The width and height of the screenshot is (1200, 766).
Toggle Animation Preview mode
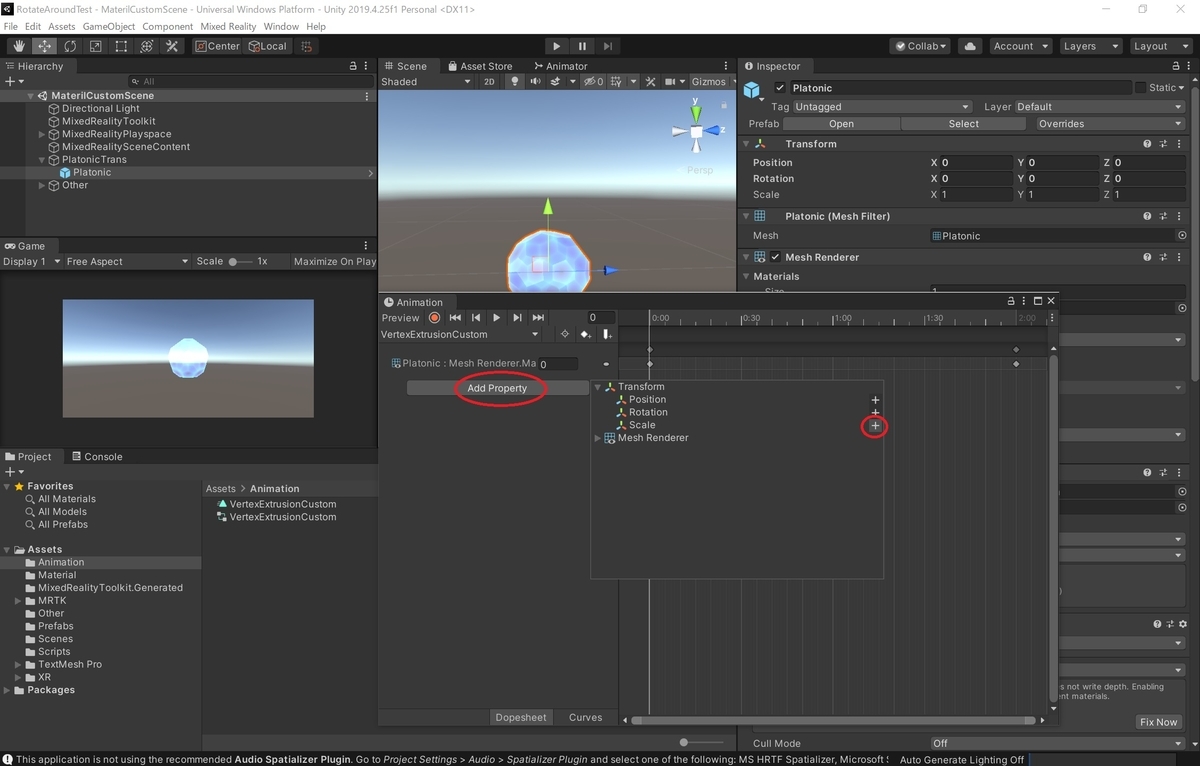[x=401, y=317]
